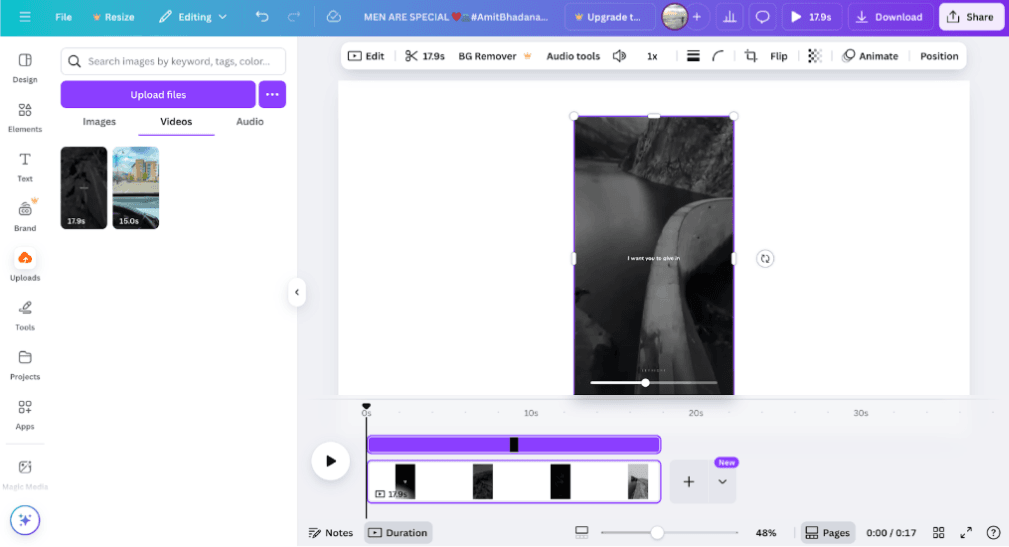This screenshot has height=547, width=1009.
Task: Expand the Editing mode dropdown
Action: click(x=193, y=17)
